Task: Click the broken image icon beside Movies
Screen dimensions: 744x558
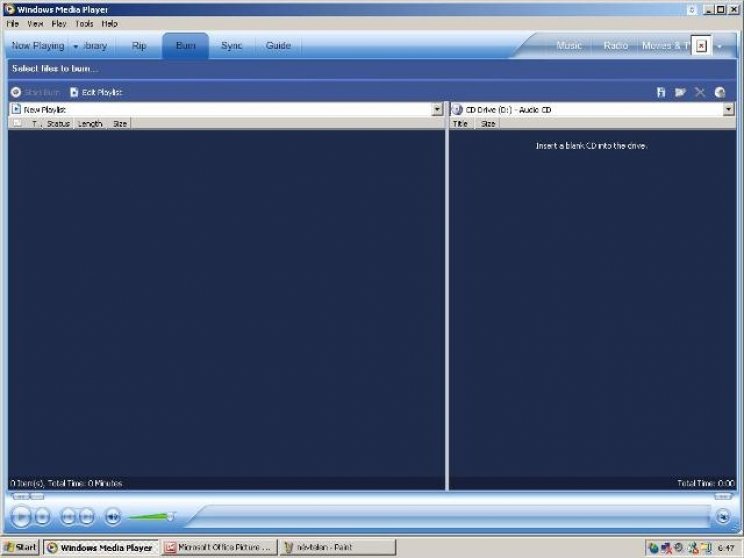Action: (701, 46)
